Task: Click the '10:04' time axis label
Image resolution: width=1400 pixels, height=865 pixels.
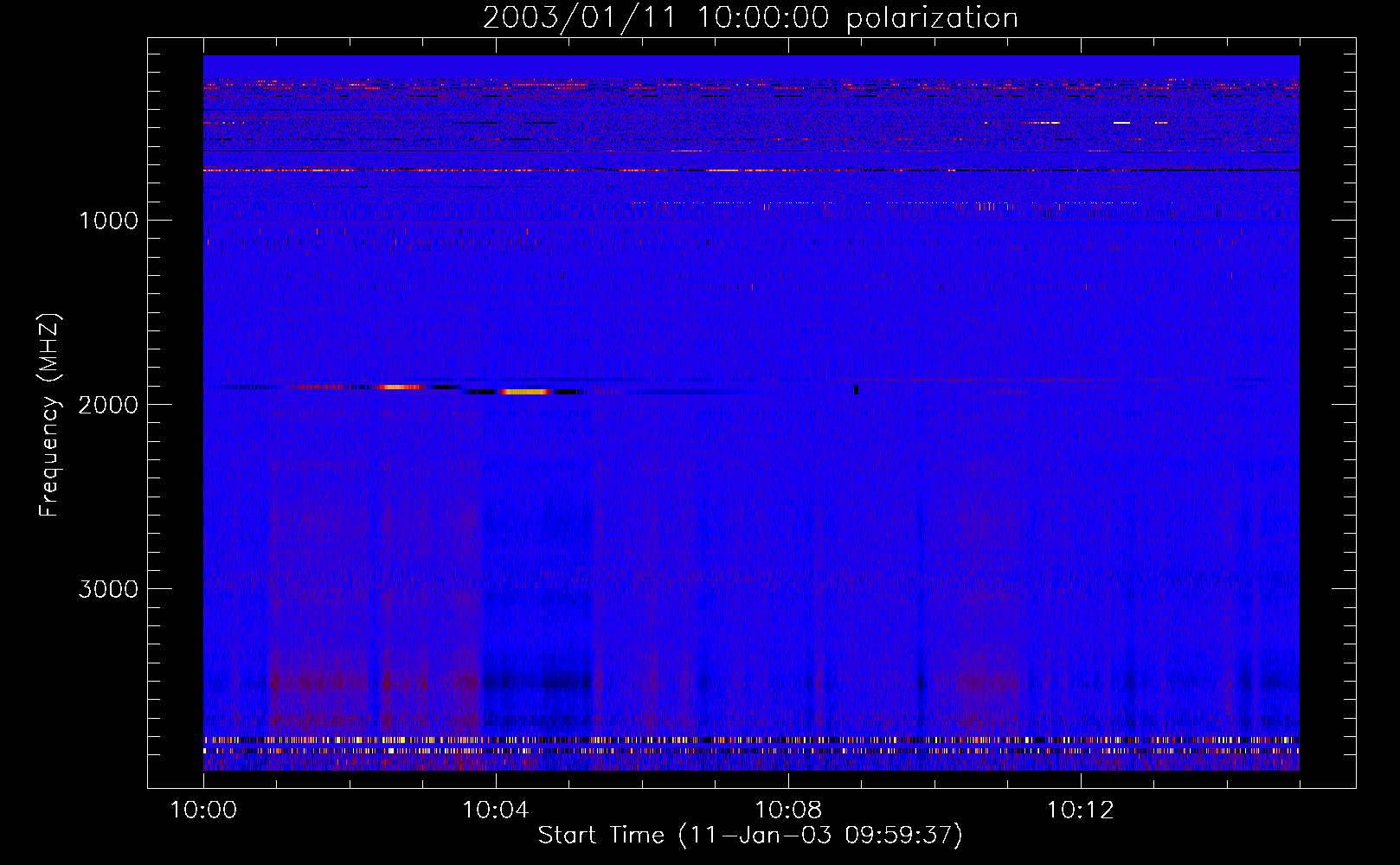Action: [x=496, y=811]
